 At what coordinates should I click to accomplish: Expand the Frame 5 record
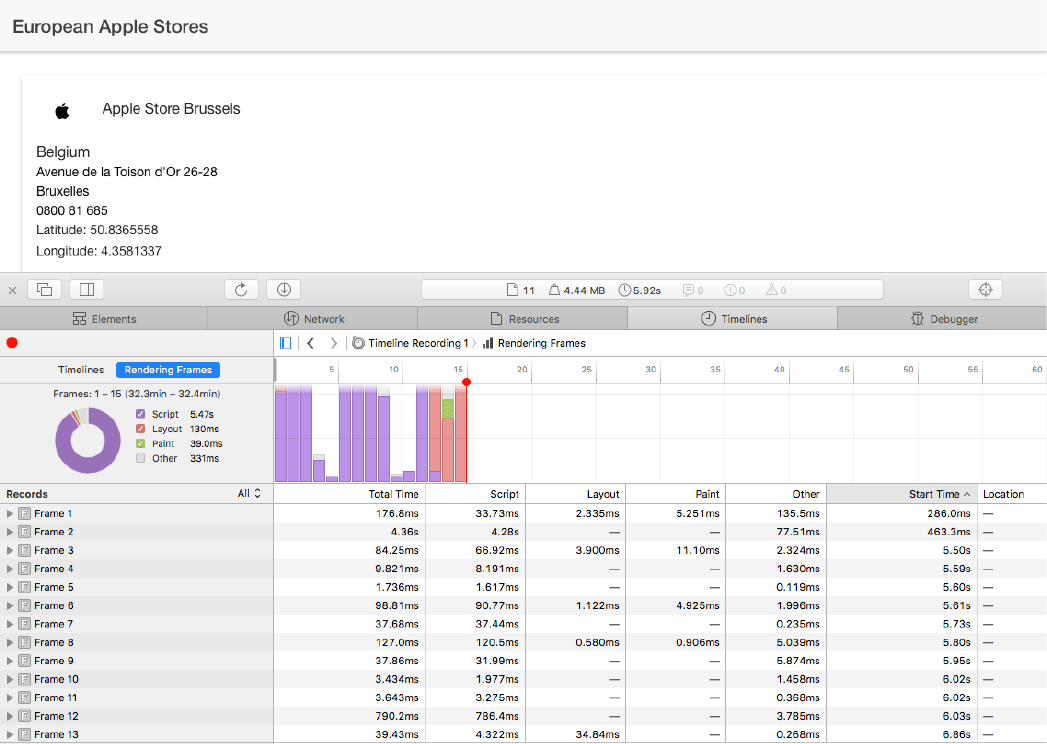[x=9, y=587]
